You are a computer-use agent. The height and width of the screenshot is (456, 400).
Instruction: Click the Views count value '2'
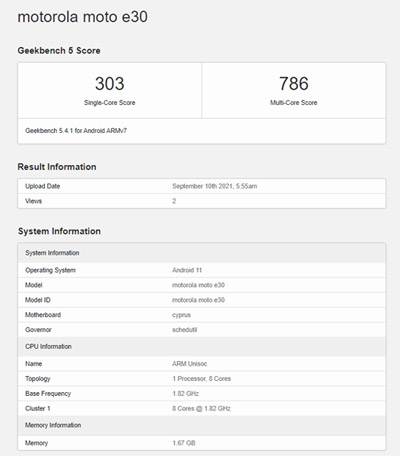[x=174, y=201]
